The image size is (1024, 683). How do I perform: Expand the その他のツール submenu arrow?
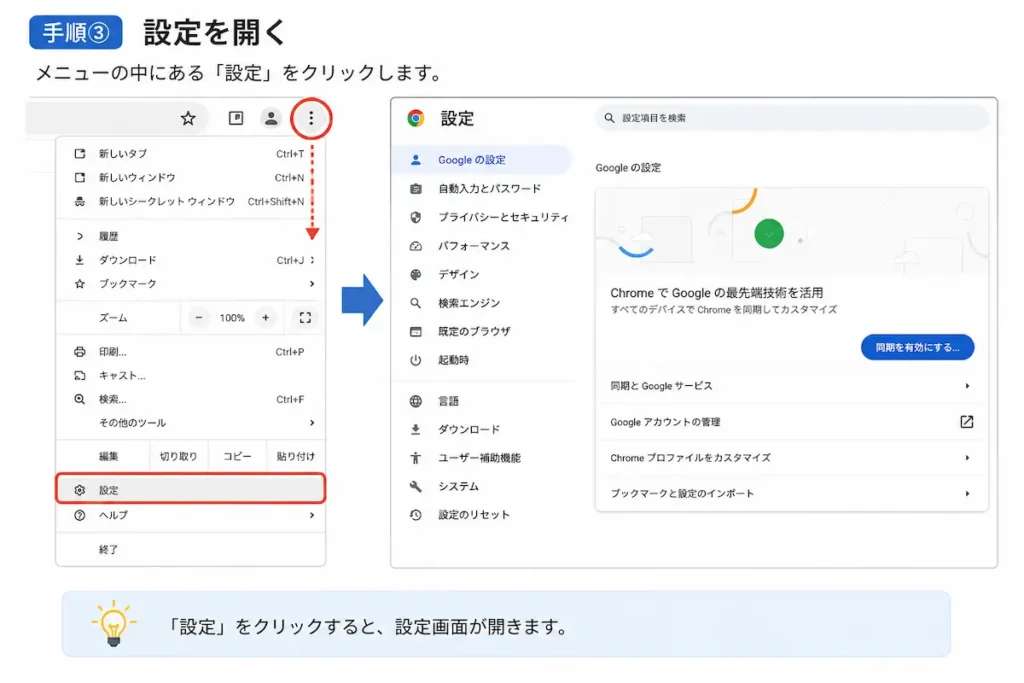[x=312, y=423]
